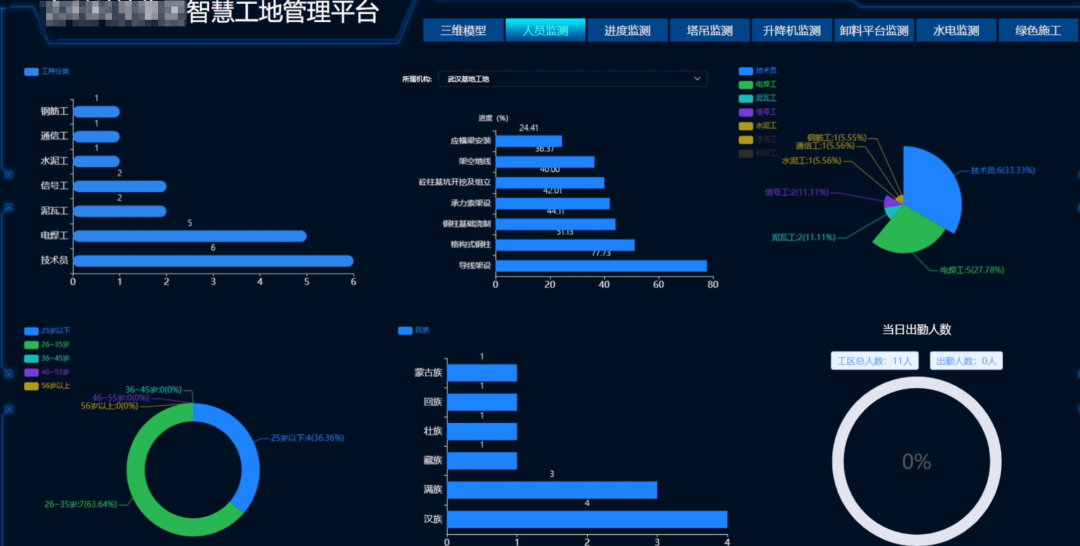Toggle 技术员 series in pie legend
The image size is (1080, 546).
(746, 71)
